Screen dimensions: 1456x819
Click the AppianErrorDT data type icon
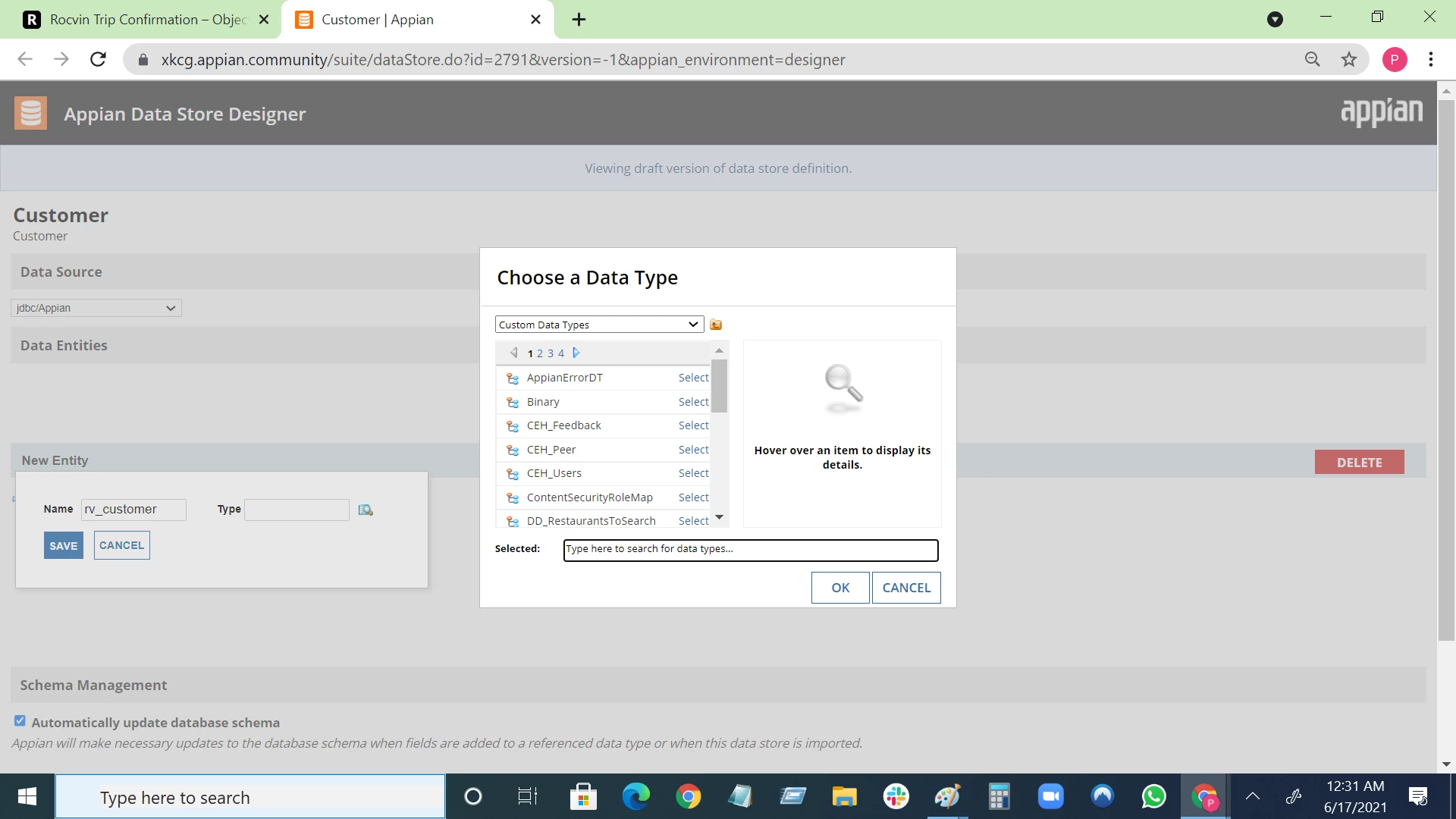click(513, 378)
